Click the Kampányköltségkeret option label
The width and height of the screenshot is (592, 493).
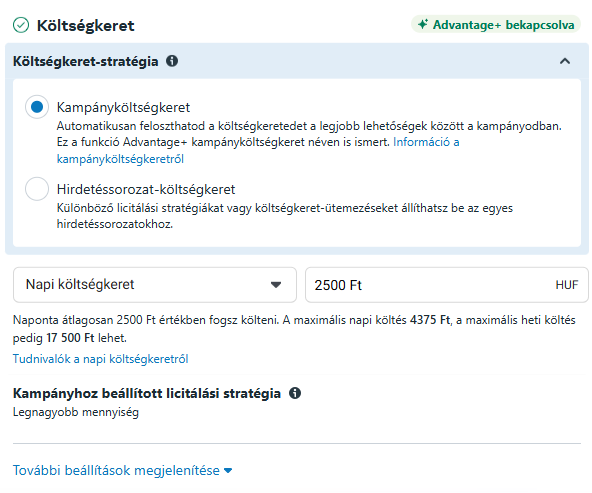[123, 108]
